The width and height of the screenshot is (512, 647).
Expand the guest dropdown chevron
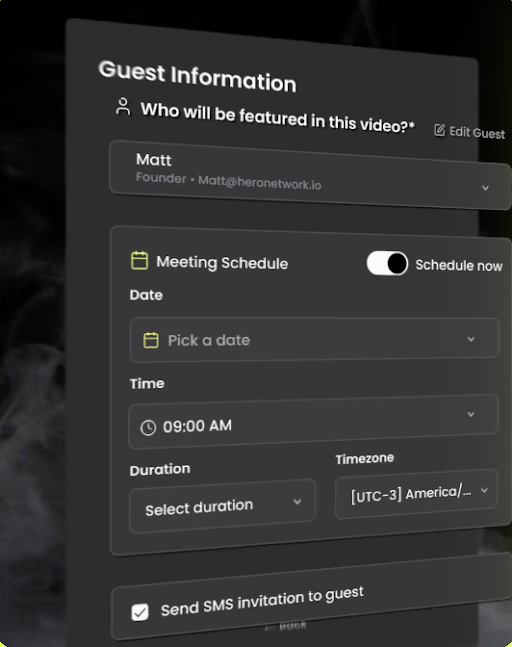point(486,188)
